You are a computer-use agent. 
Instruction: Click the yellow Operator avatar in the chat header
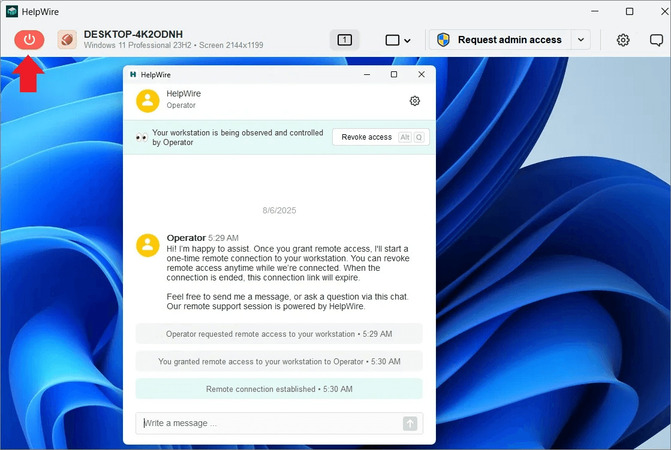coord(148,101)
